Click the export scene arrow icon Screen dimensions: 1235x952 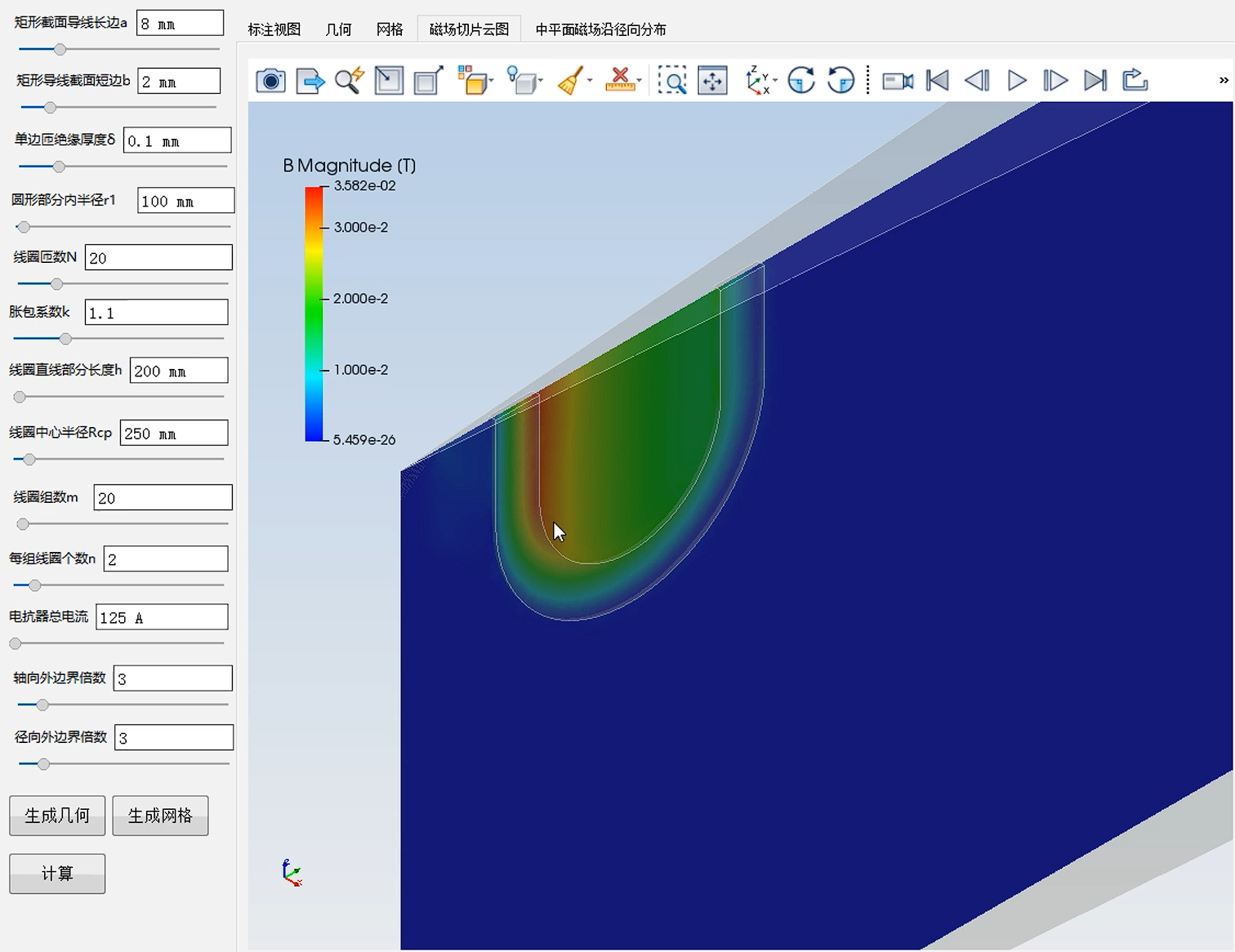310,81
